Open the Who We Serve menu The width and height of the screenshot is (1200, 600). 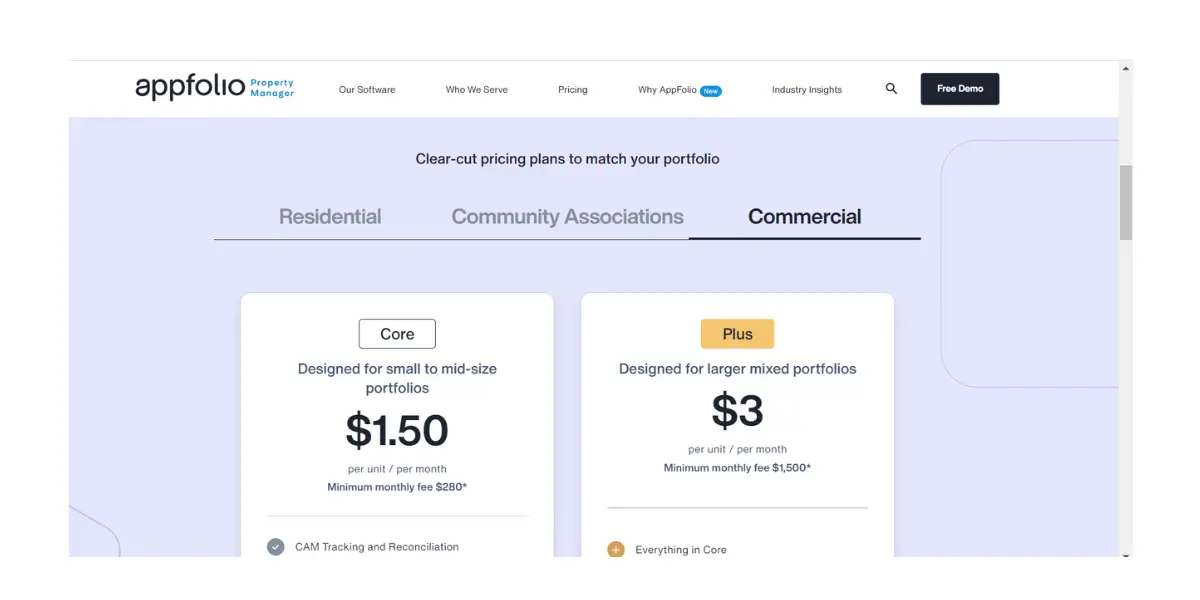[x=477, y=90]
